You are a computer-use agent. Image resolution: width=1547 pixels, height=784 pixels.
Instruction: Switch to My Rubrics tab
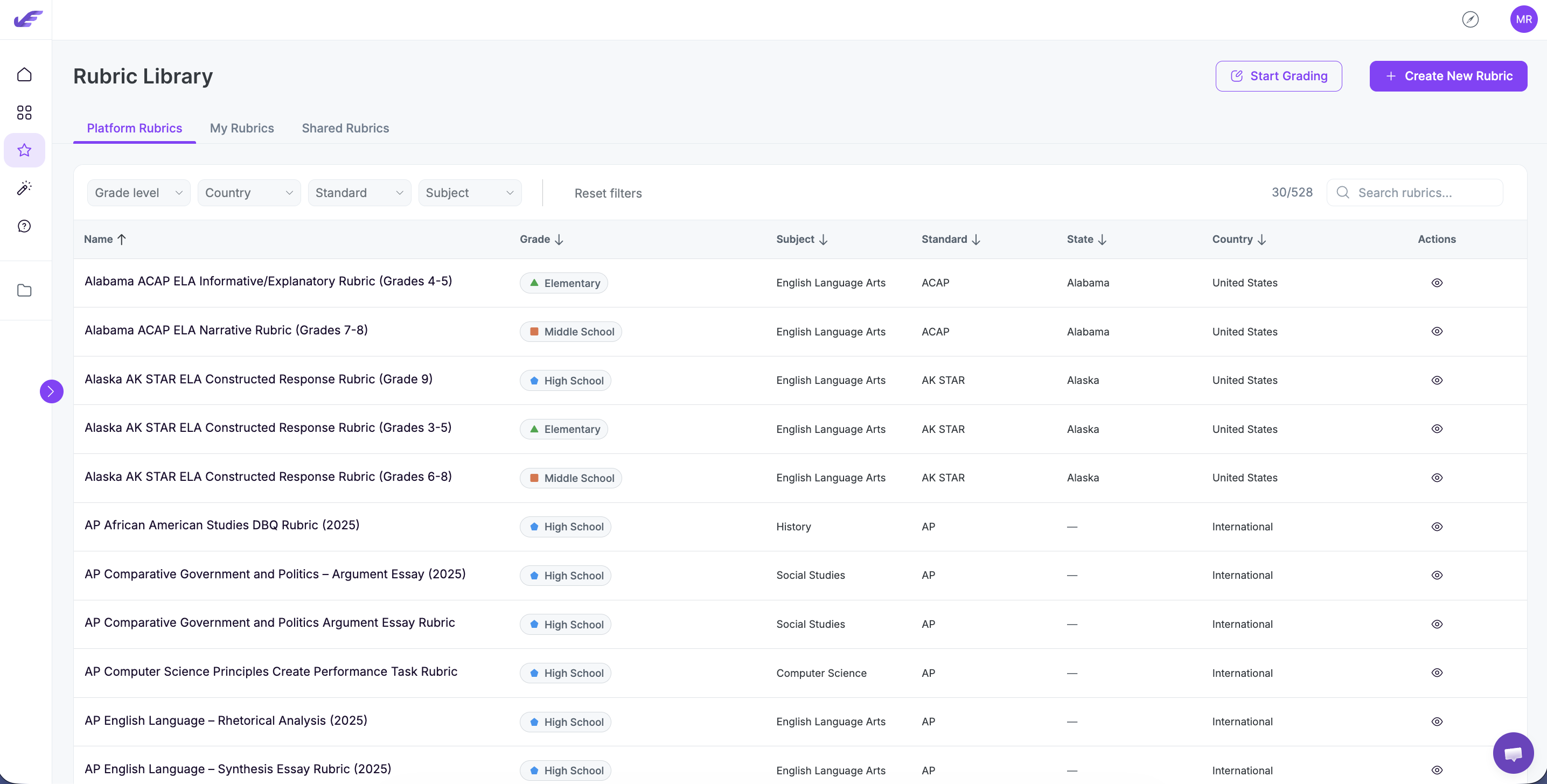[x=242, y=128]
